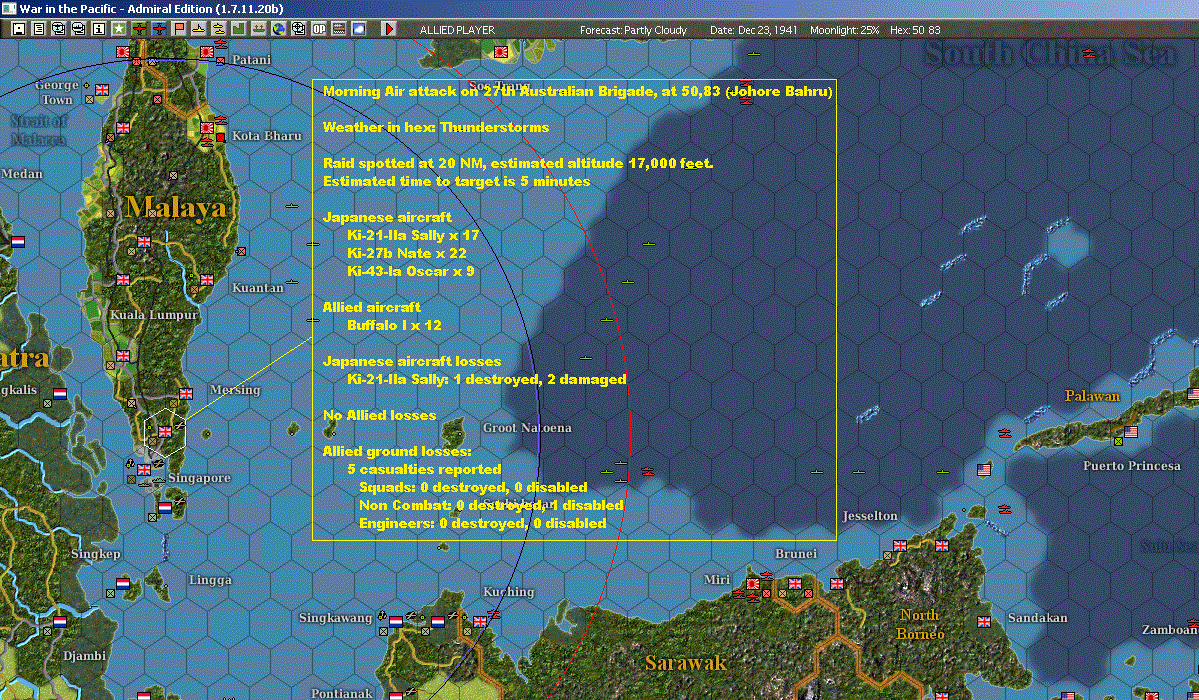Click the Lingga island label
This screenshot has height=700, width=1199.
pyautogui.click(x=210, y=580)
